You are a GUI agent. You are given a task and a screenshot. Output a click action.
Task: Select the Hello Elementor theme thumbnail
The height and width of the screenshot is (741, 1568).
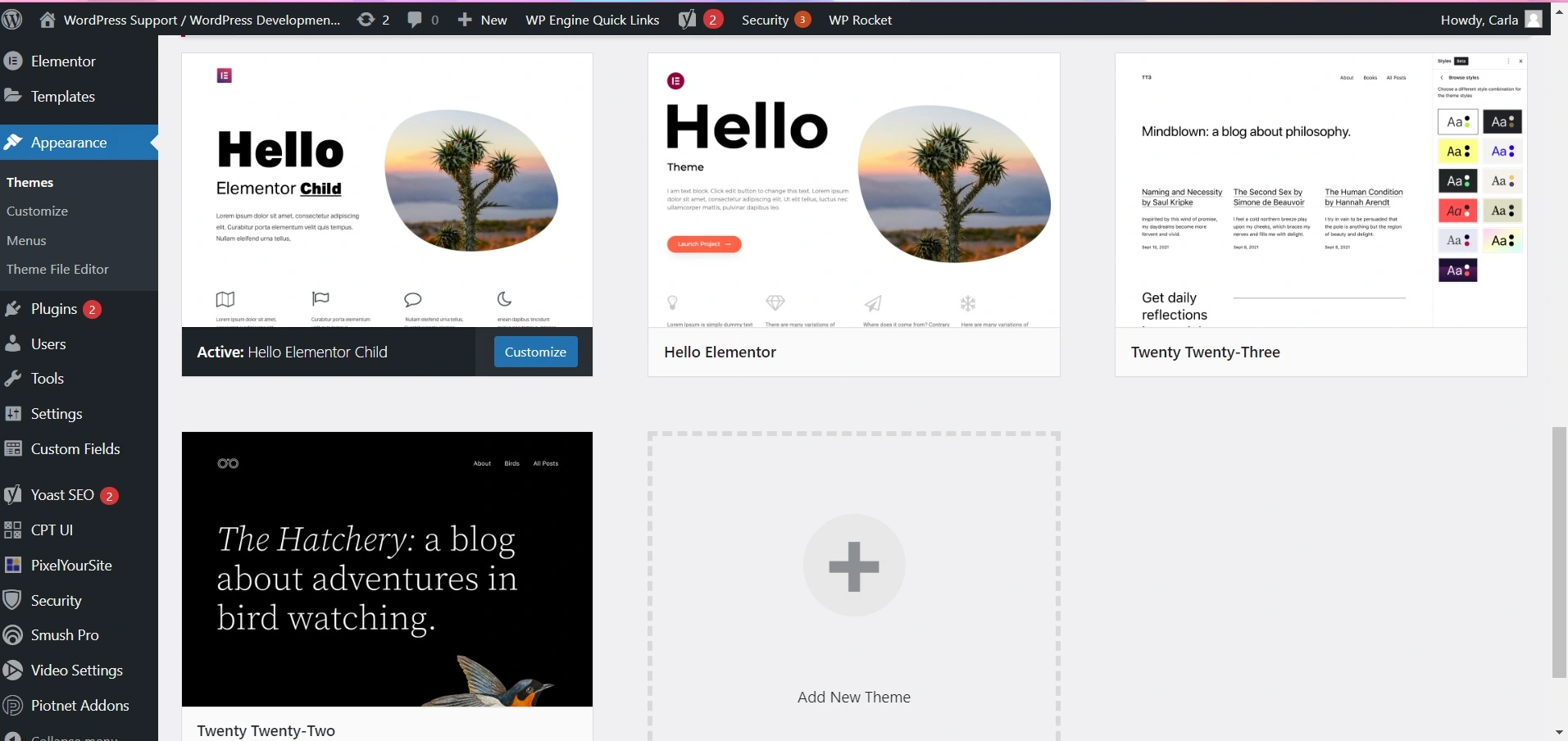(x=853, y=190)
